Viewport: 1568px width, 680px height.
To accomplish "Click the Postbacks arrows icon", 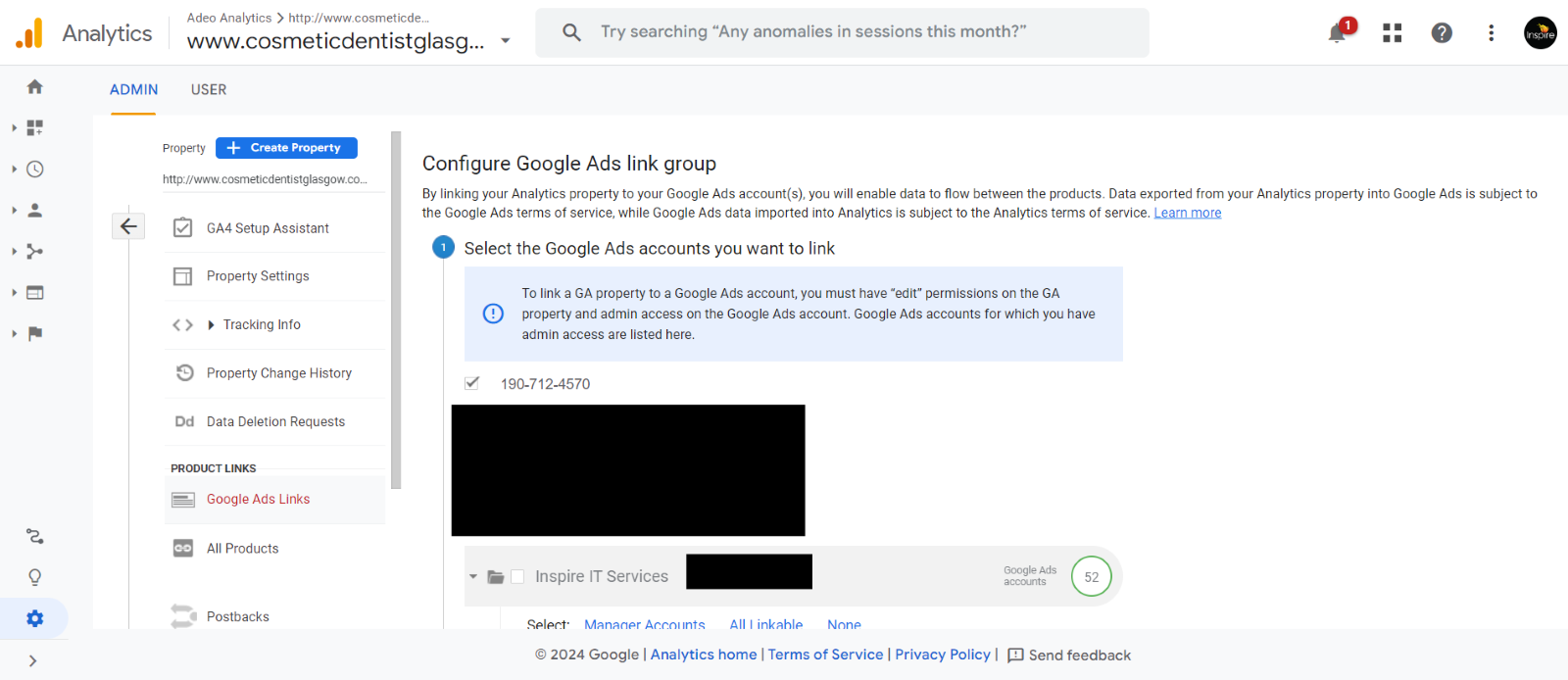I will [x=183, y=616].
